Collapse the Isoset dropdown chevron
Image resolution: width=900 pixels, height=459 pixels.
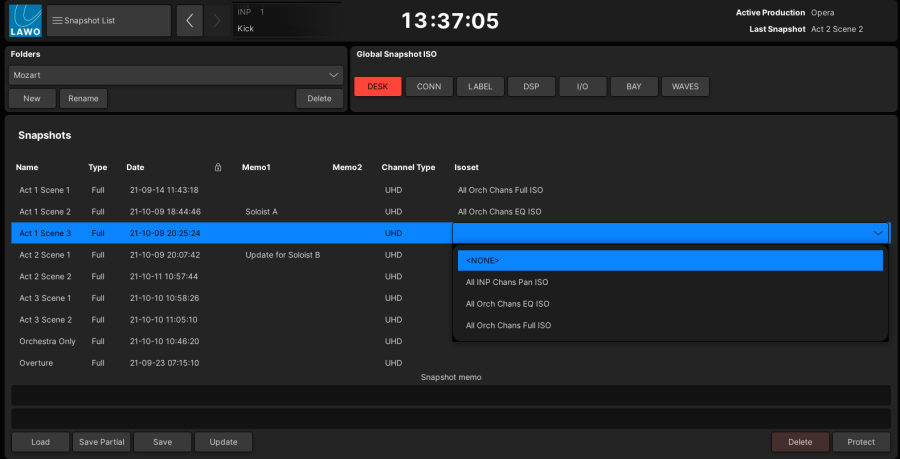click(x=878, y=233)
